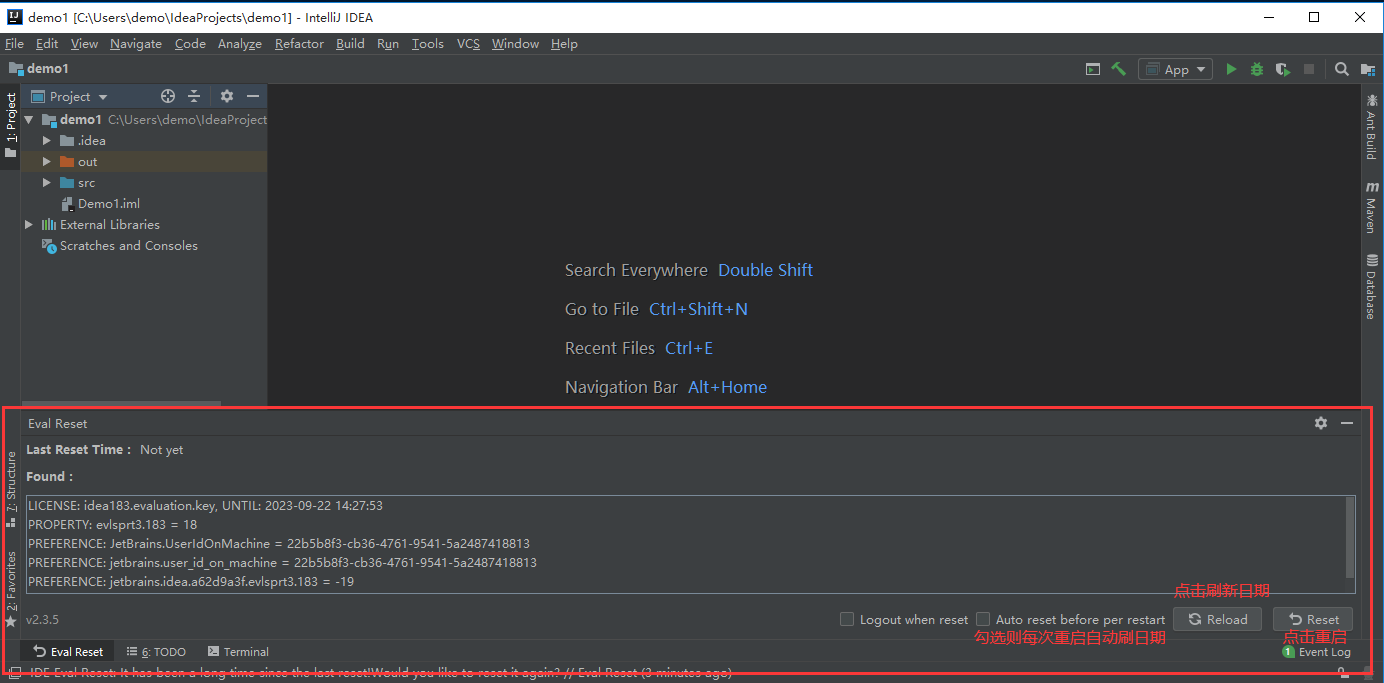Expand the External Libraries node

pos(29,225)
